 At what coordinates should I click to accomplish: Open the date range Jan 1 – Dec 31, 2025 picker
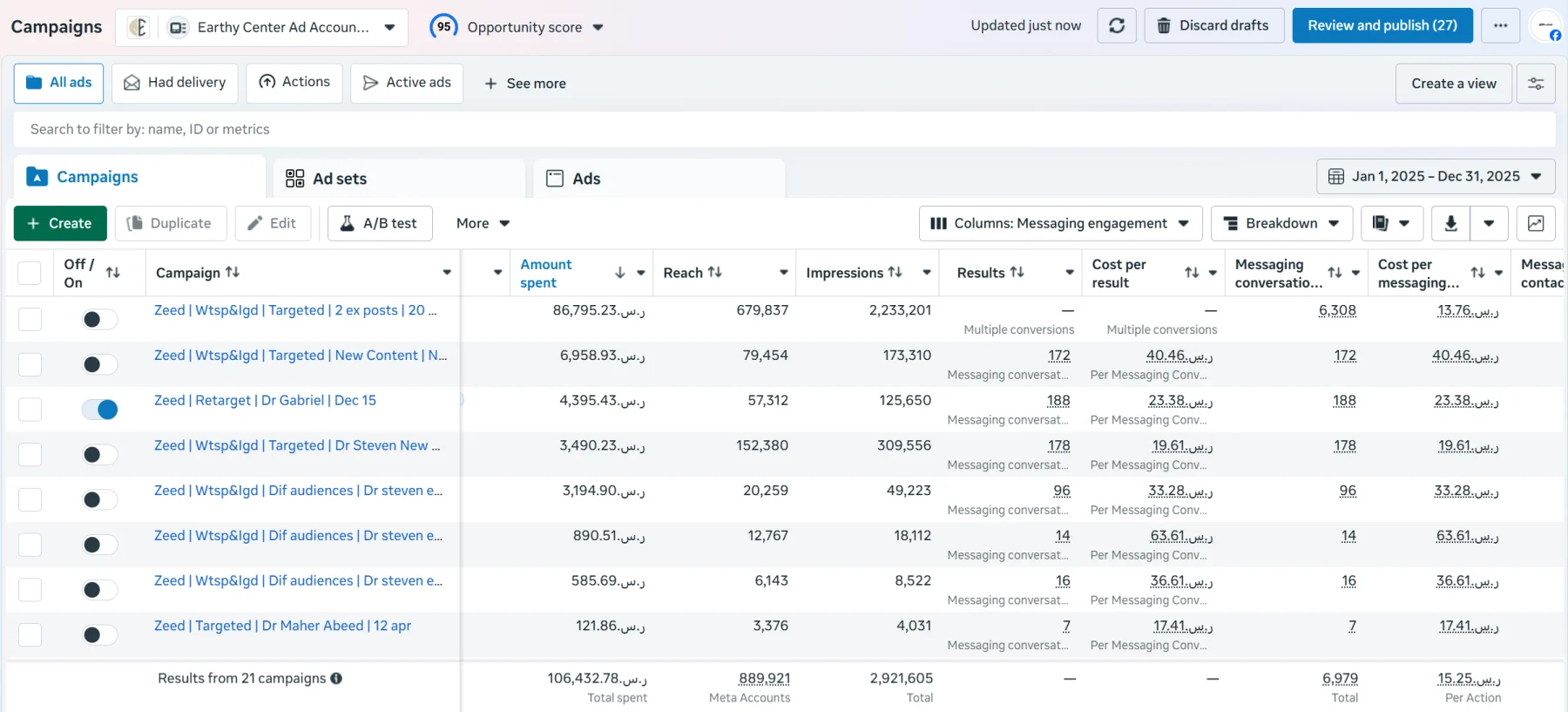pyautogui.click(x=1436, y=176)
